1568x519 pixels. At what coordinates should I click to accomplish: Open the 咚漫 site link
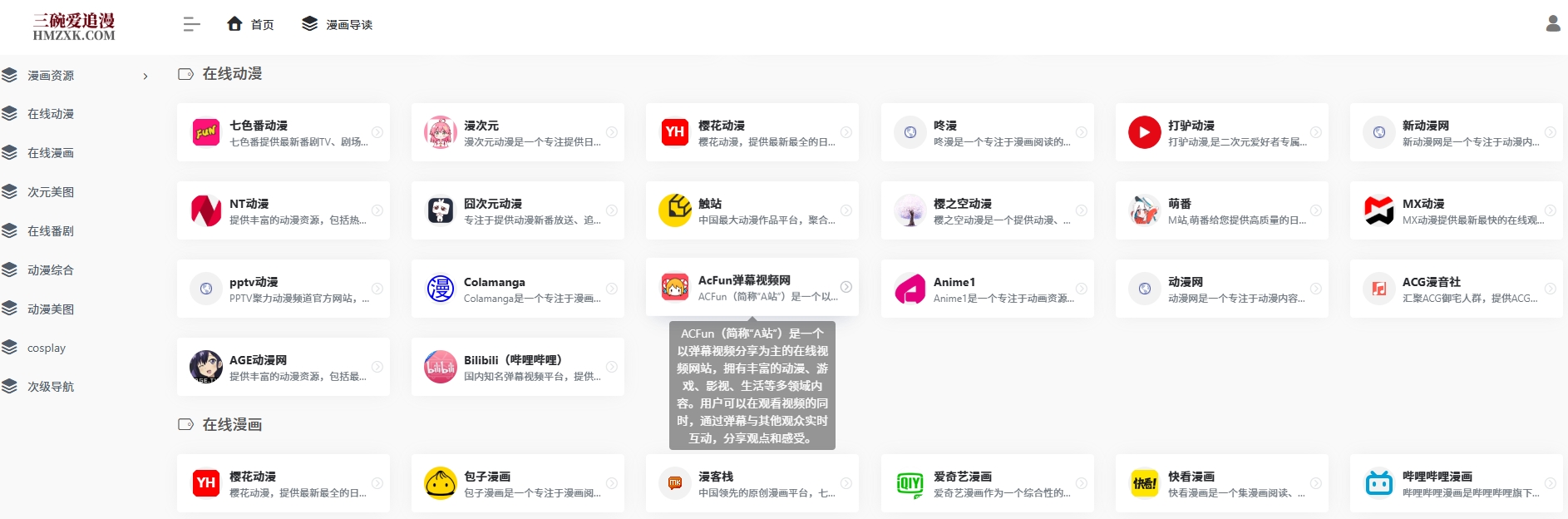(945, 126)
